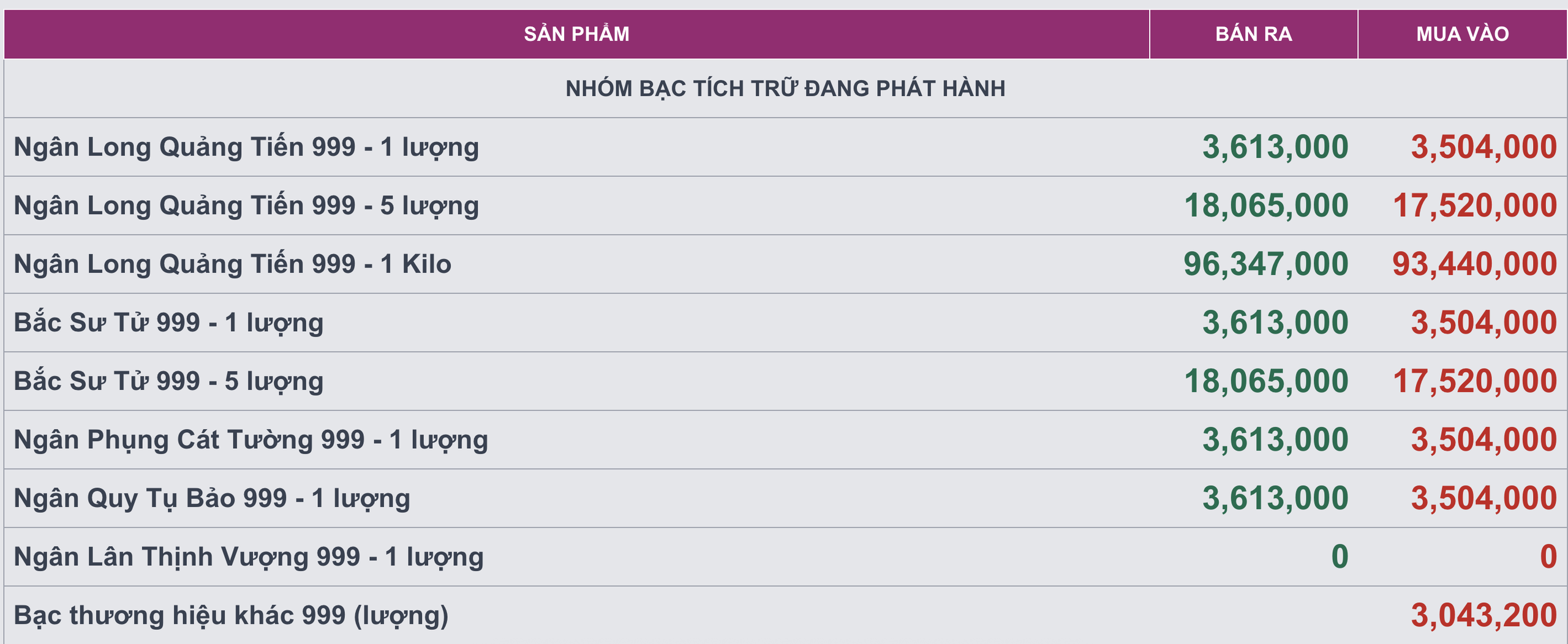Click Bắc Sư Tử 999 - 1 lượng

point(168,323)
